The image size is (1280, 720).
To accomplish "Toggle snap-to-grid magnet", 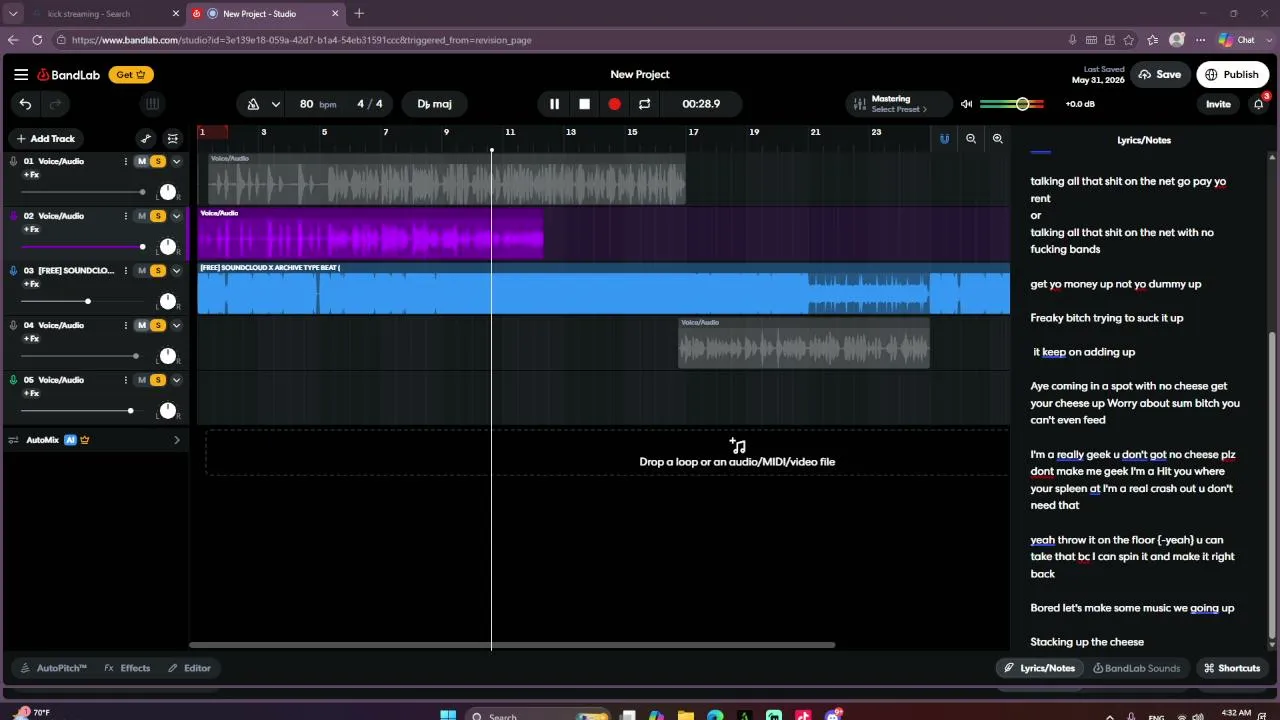I will tap(944, 139).
